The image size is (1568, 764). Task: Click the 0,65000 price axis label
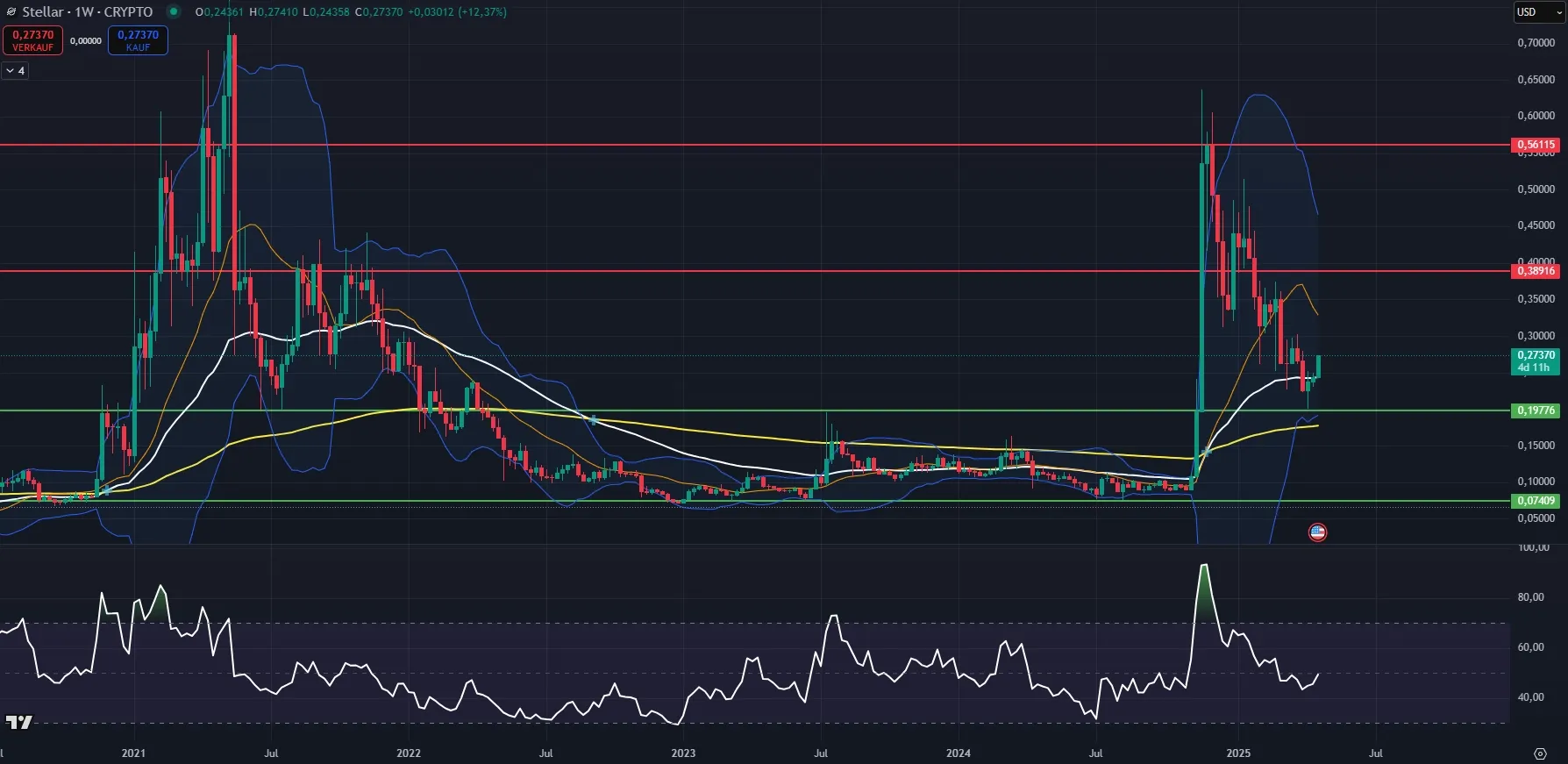point(1536,80)
